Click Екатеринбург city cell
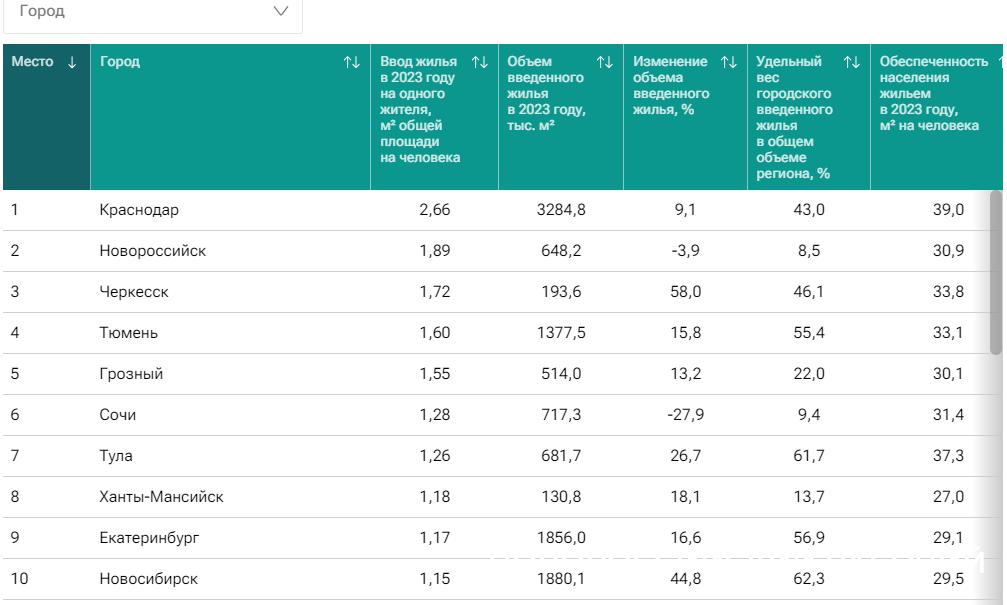The width and height of the screenshot is (1007, 605). pos(149,538)
